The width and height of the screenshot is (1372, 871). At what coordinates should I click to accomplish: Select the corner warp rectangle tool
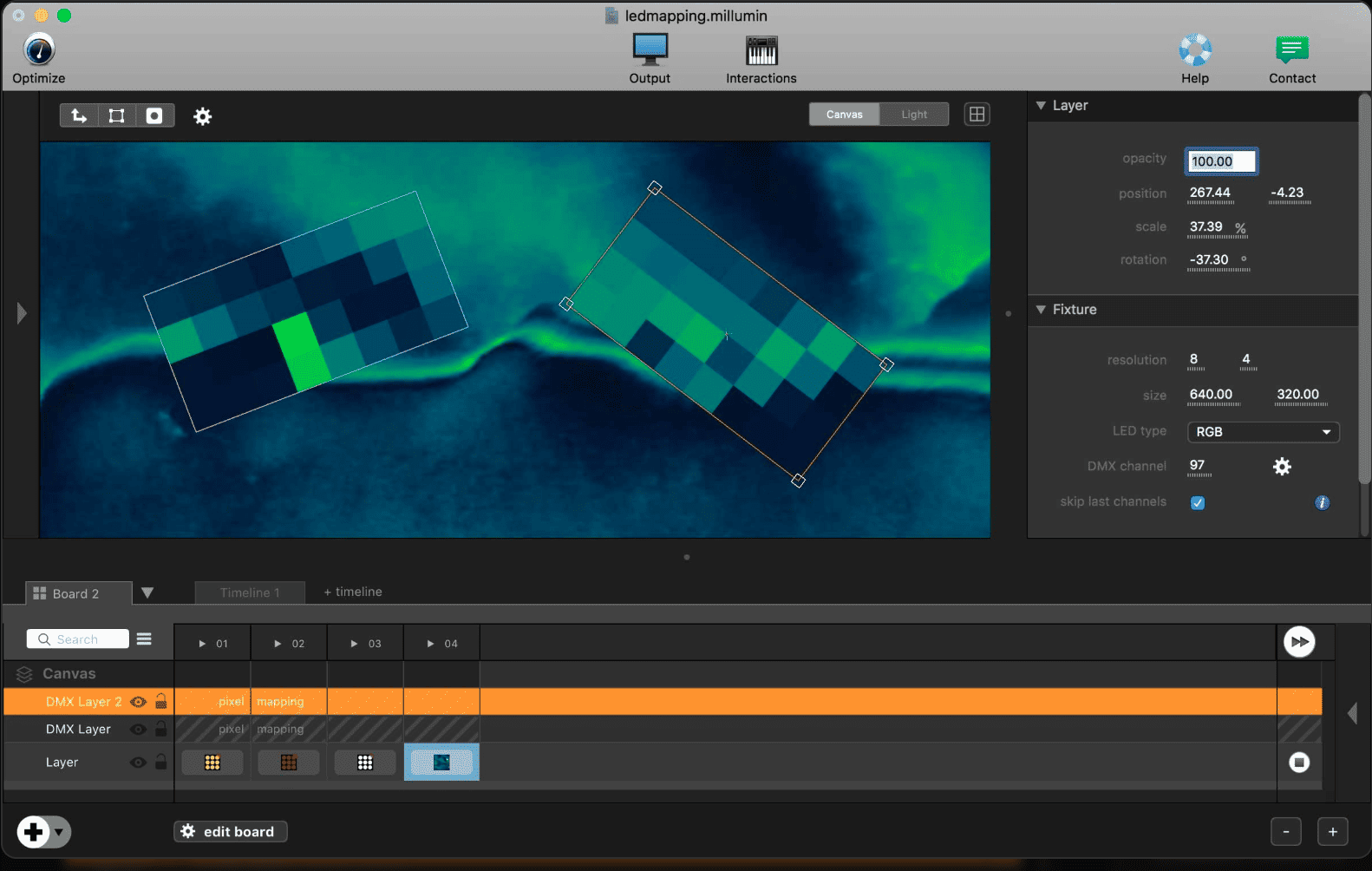click(116, 115)
